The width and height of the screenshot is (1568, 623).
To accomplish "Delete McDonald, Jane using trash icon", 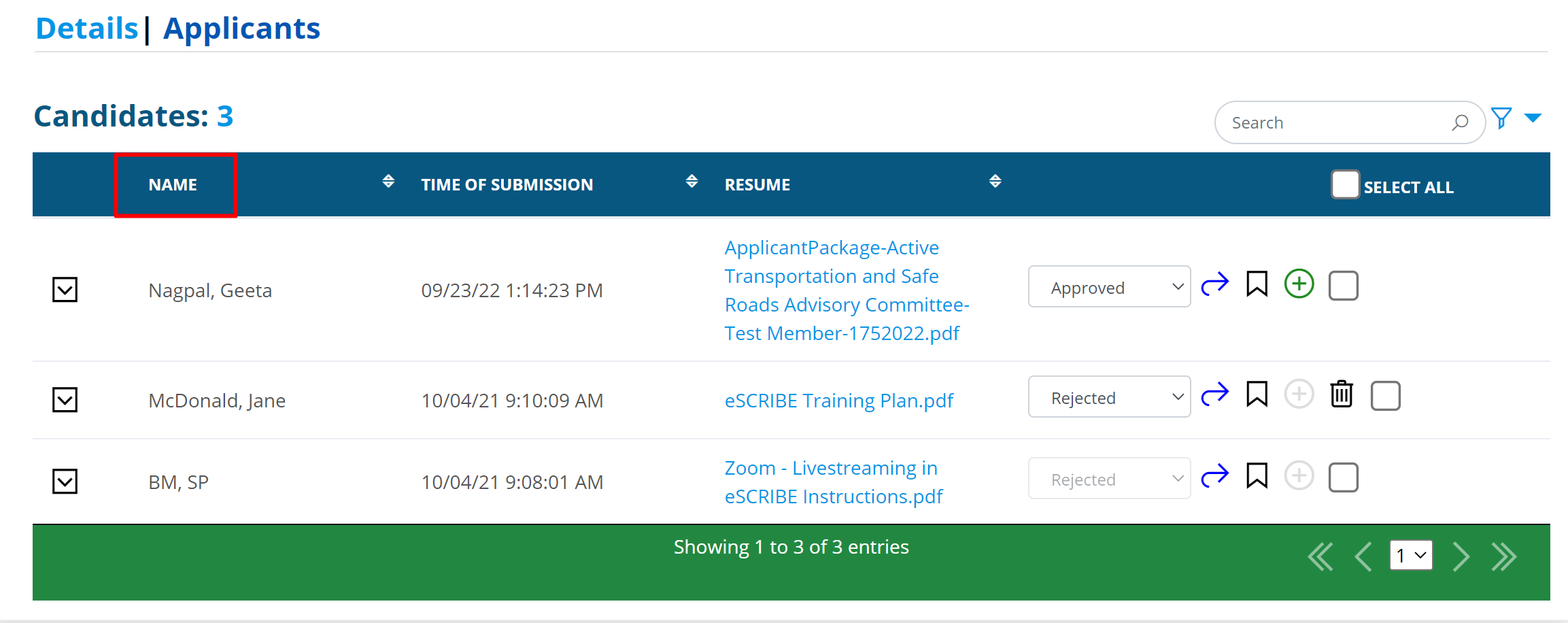I will click(x=1341, y=394).
